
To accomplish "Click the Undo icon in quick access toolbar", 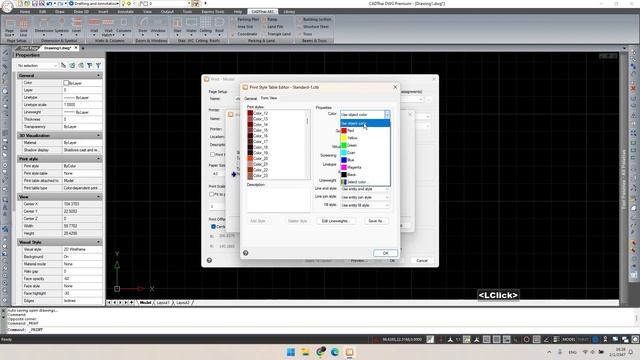I will [49, 3].
